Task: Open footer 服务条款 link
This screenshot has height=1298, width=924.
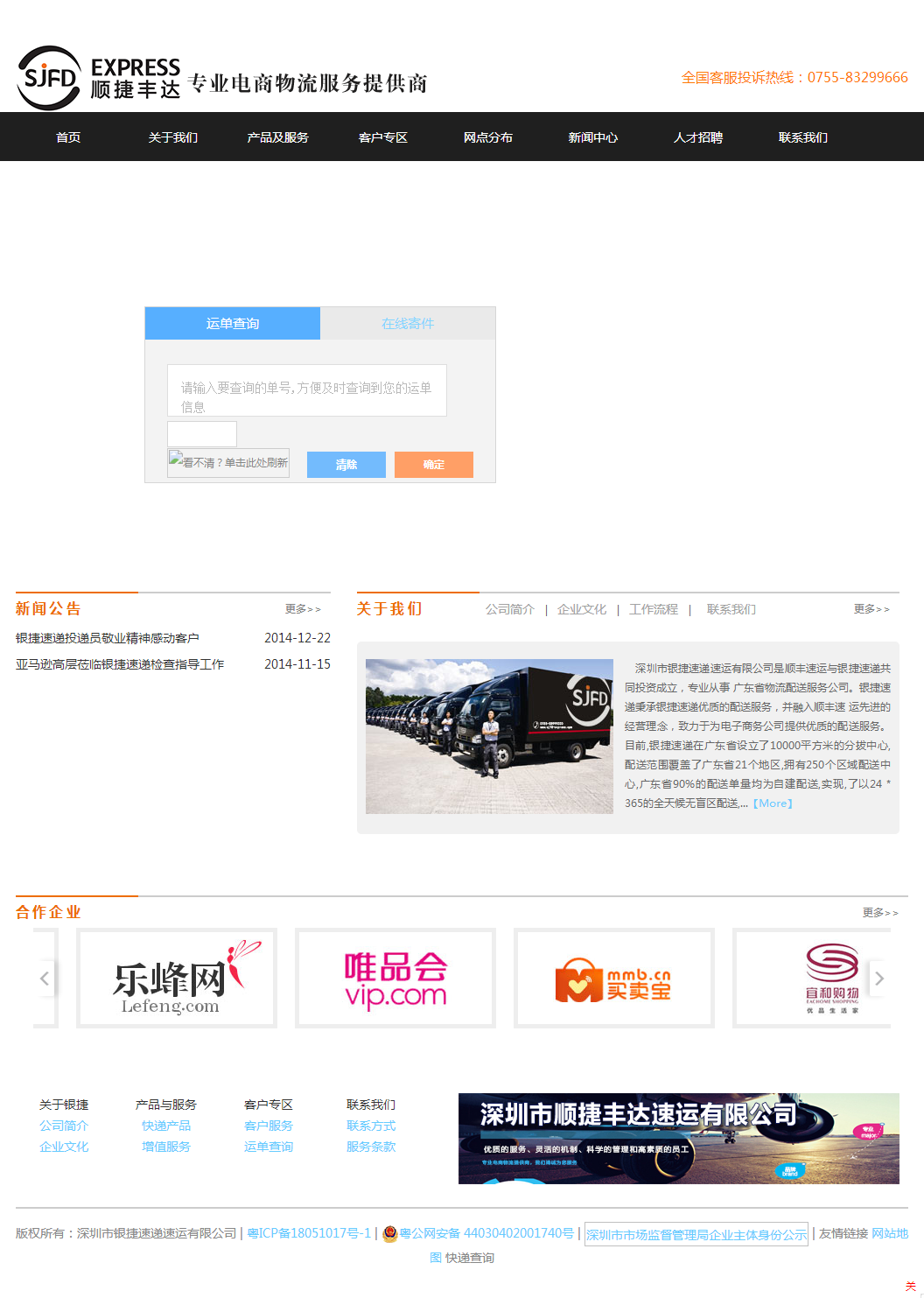Action: click(371, 1147)
